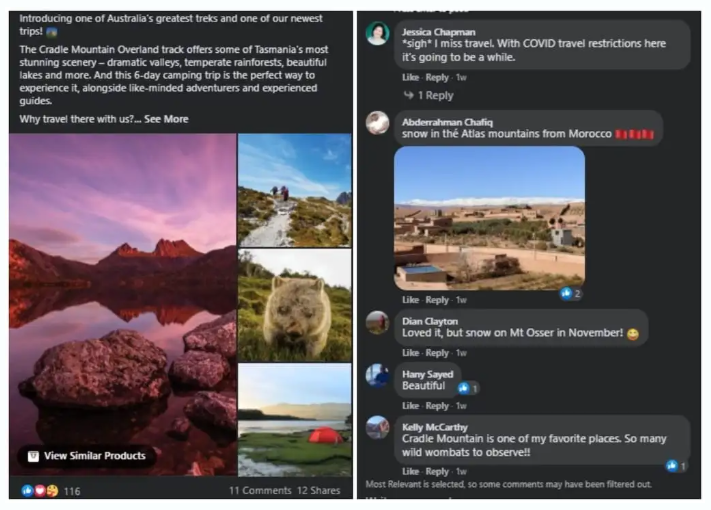711x510 pixels.
Task: Open the red tent camping photo
Action: [294, 419]
